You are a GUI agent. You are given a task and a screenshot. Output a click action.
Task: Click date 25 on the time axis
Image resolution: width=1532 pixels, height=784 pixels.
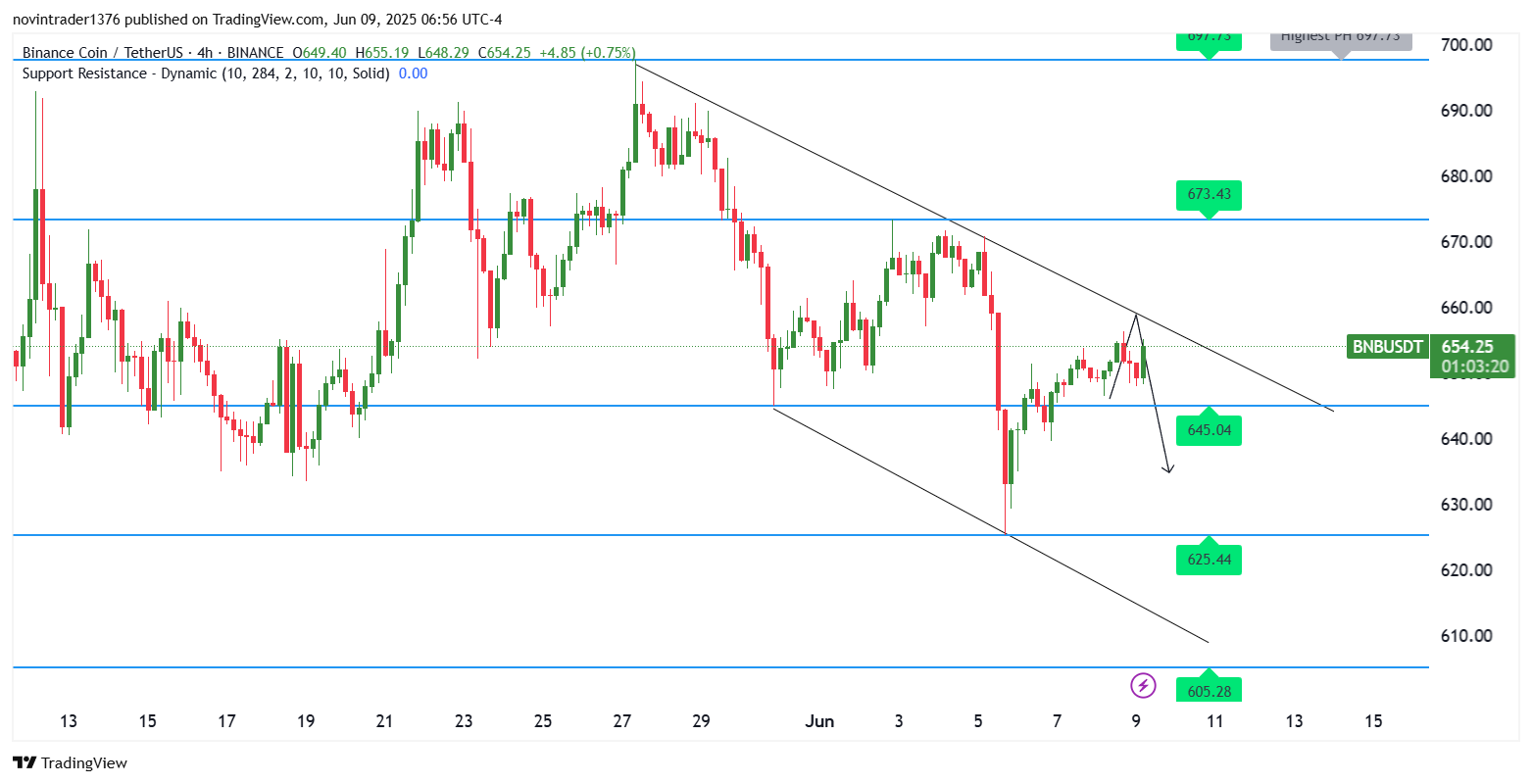point(543,721)
